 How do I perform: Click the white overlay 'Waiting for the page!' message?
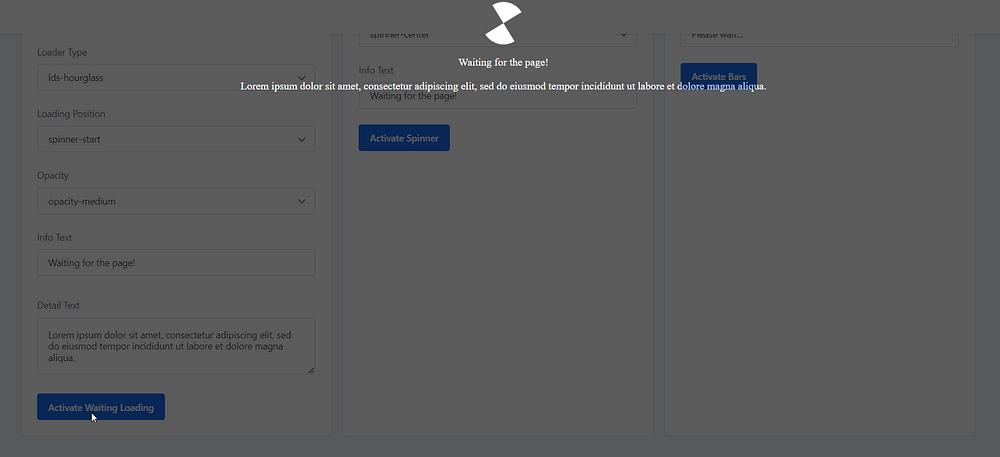503,62
